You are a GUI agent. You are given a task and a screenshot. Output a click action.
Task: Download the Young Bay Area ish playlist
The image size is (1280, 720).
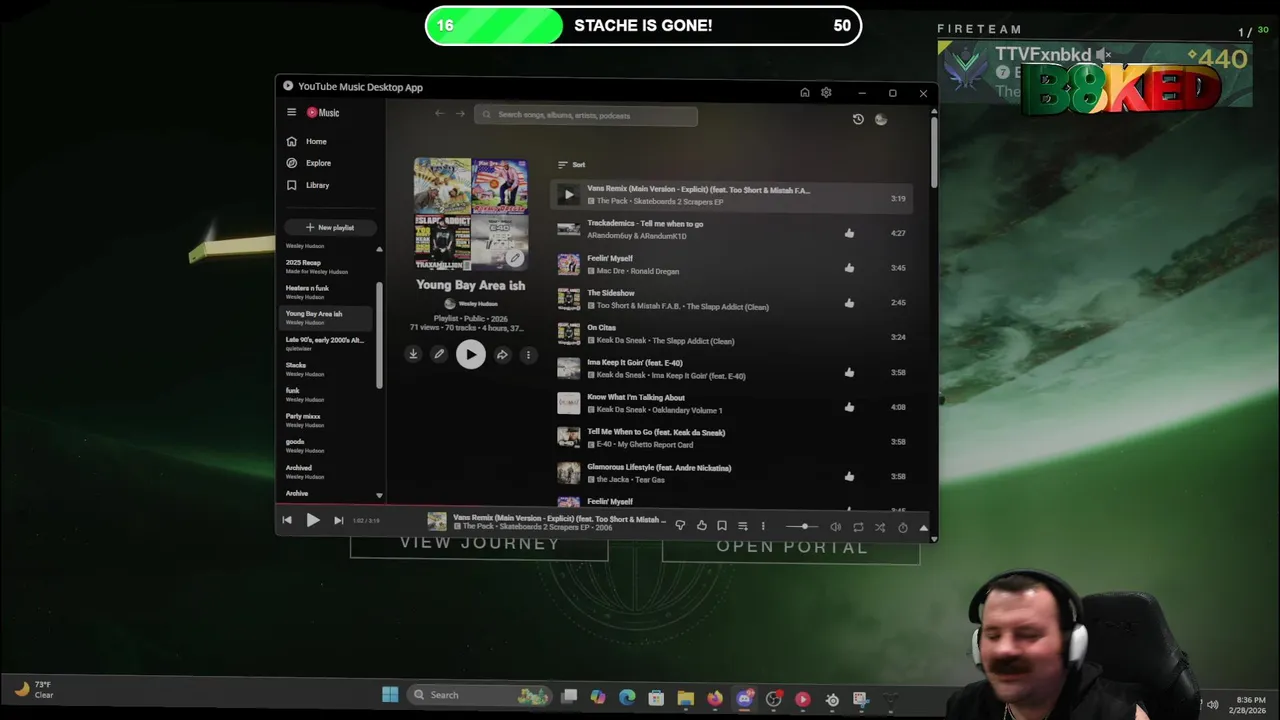pyautogui.click(x=413, y=354)
